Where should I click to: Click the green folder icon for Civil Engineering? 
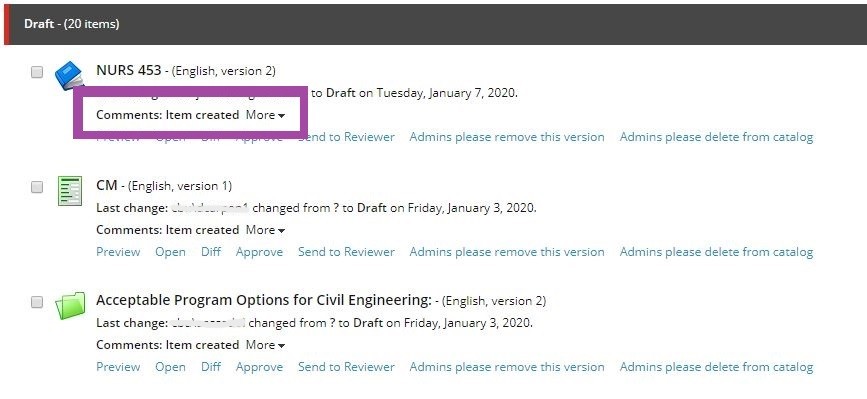pos(70,306)
